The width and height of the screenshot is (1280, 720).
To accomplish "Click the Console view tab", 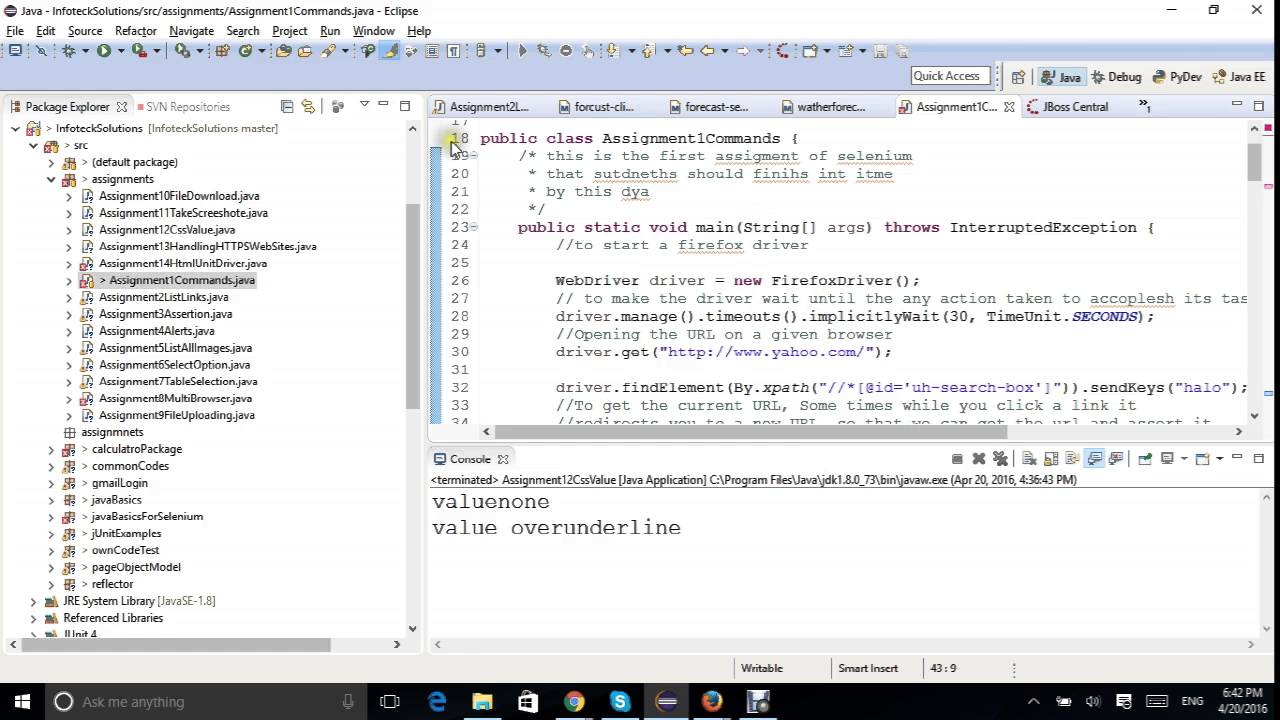I will pos(470,459).
